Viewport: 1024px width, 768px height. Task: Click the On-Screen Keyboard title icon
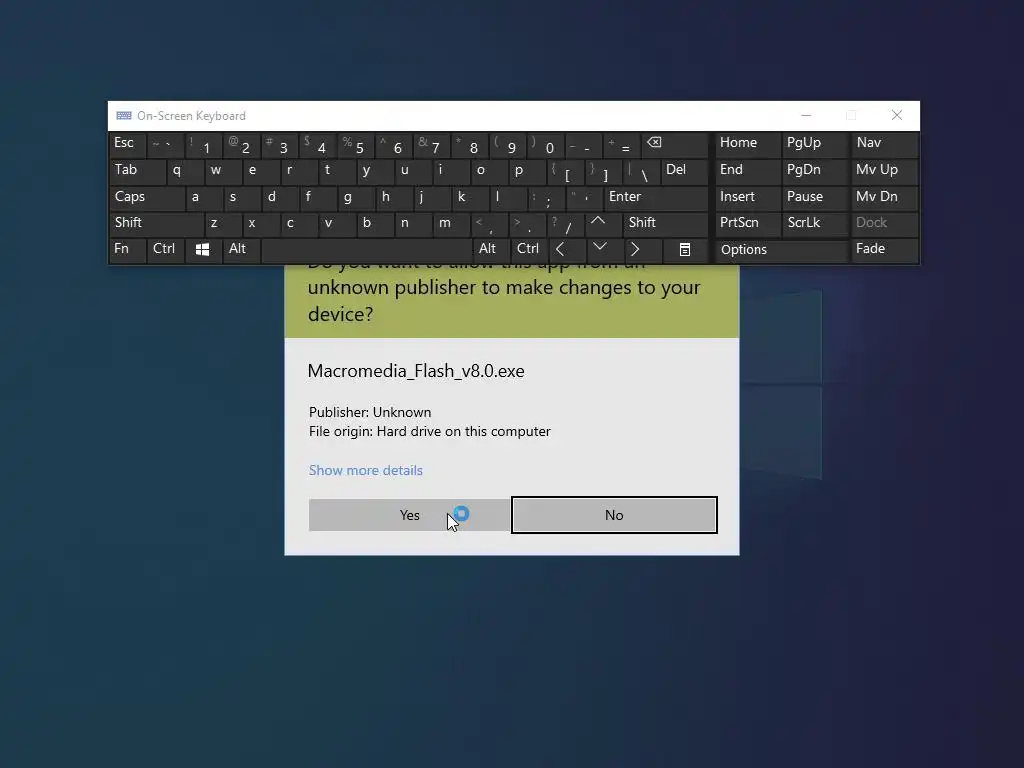123,116
